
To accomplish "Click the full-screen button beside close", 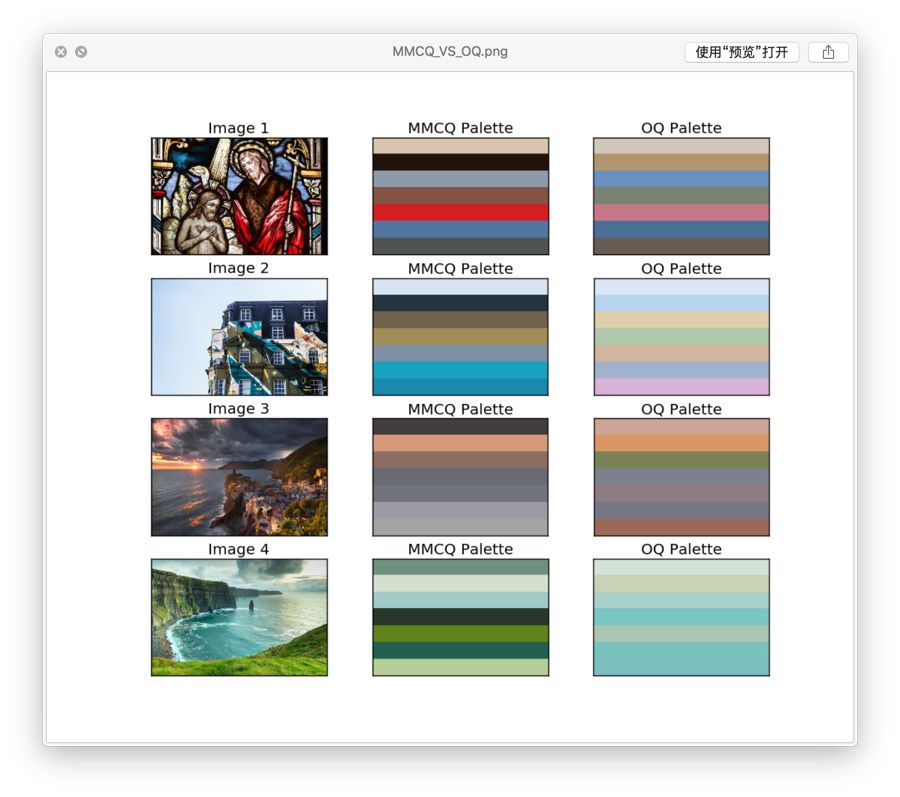I will tap(82, 52).
